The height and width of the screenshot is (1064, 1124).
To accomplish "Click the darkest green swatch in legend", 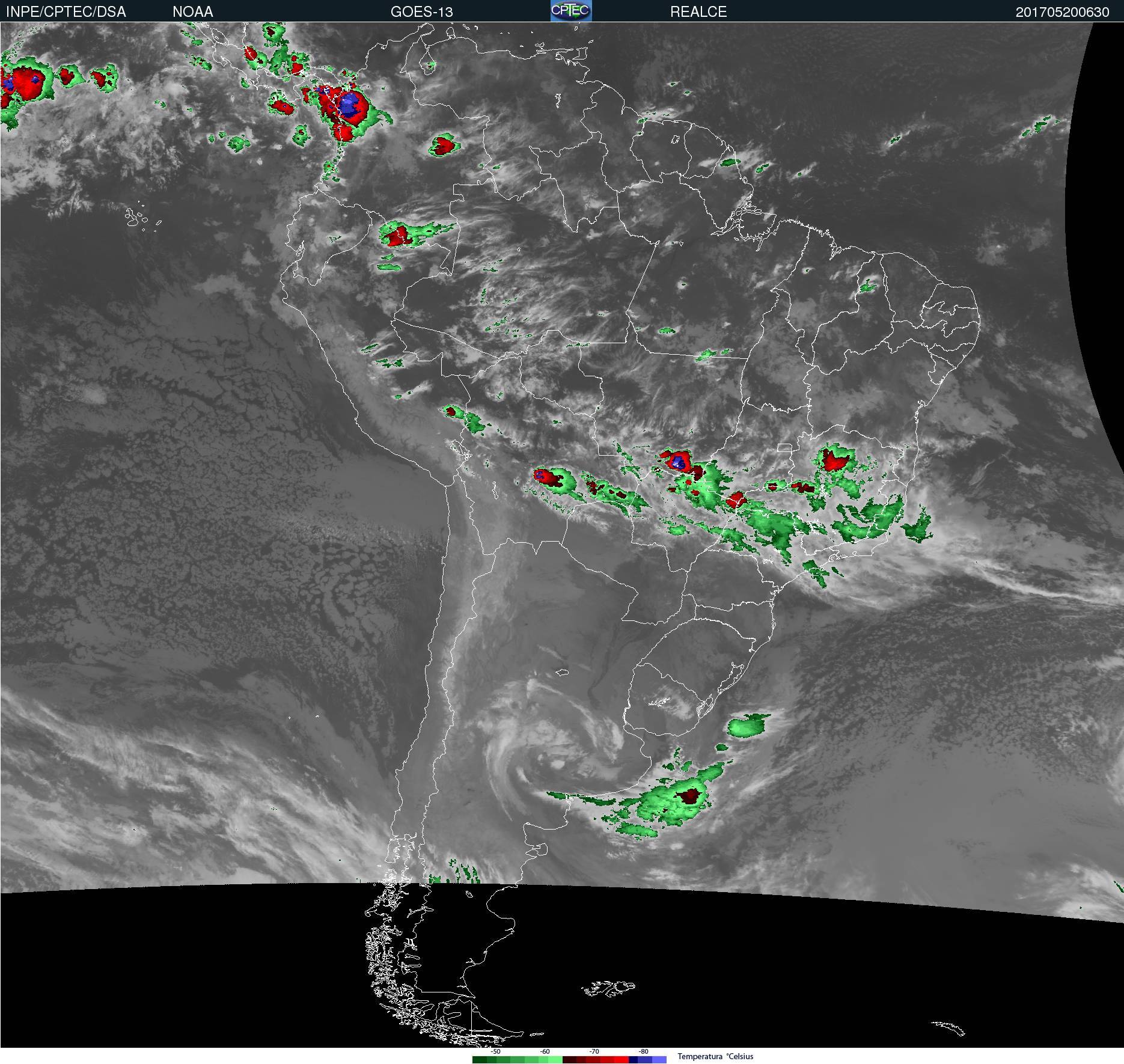I will pos(480,1060).
